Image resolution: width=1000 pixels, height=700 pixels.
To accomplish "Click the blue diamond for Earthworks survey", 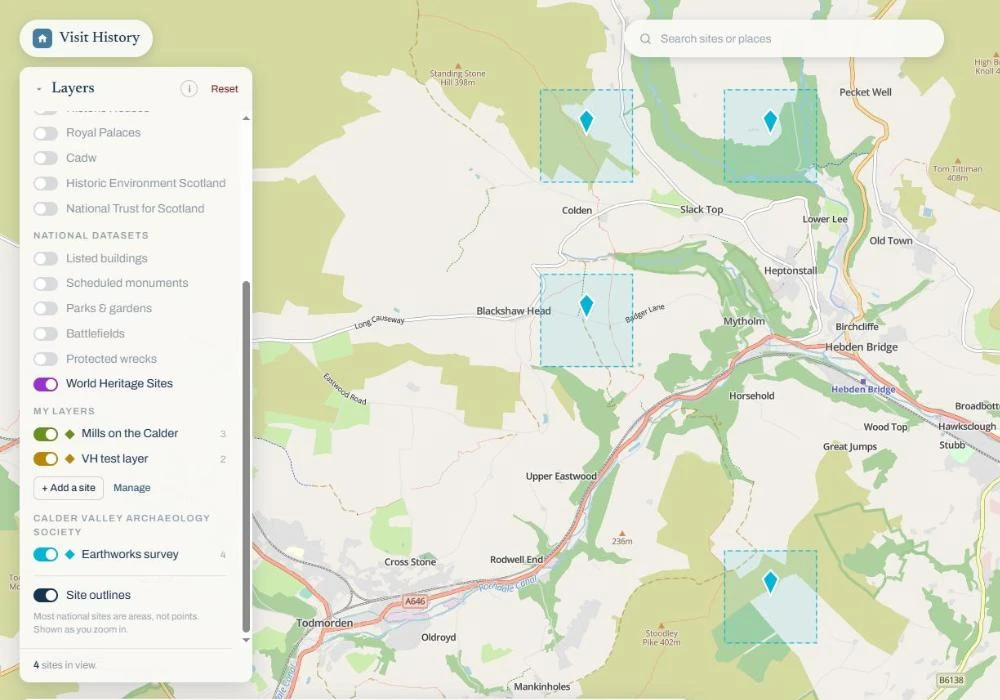I will 70,555.
